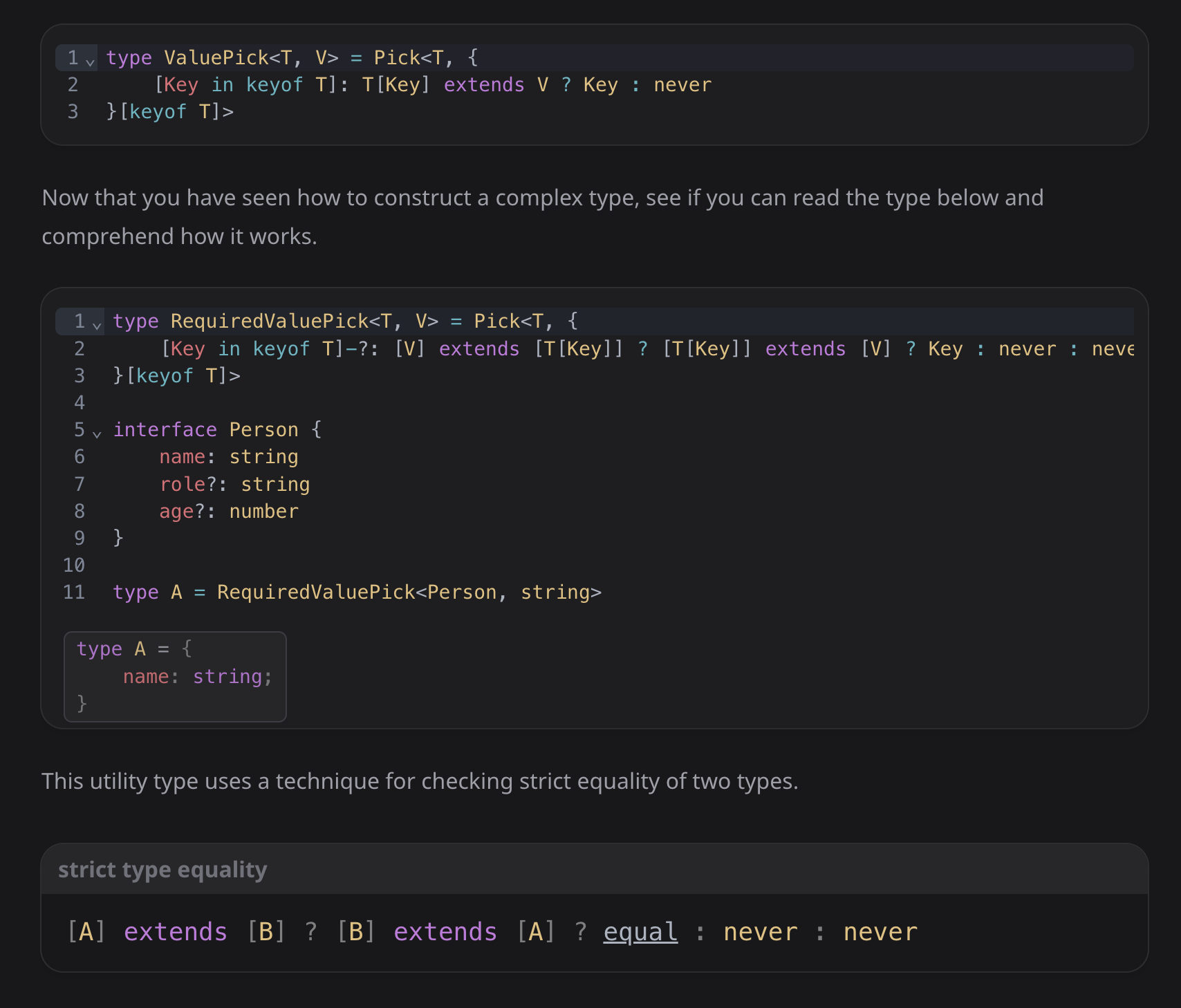This screenshot has height=1008, width=1181.
Task: Collapse the interface Person fold chevron
Action: [x=97, y=433]
